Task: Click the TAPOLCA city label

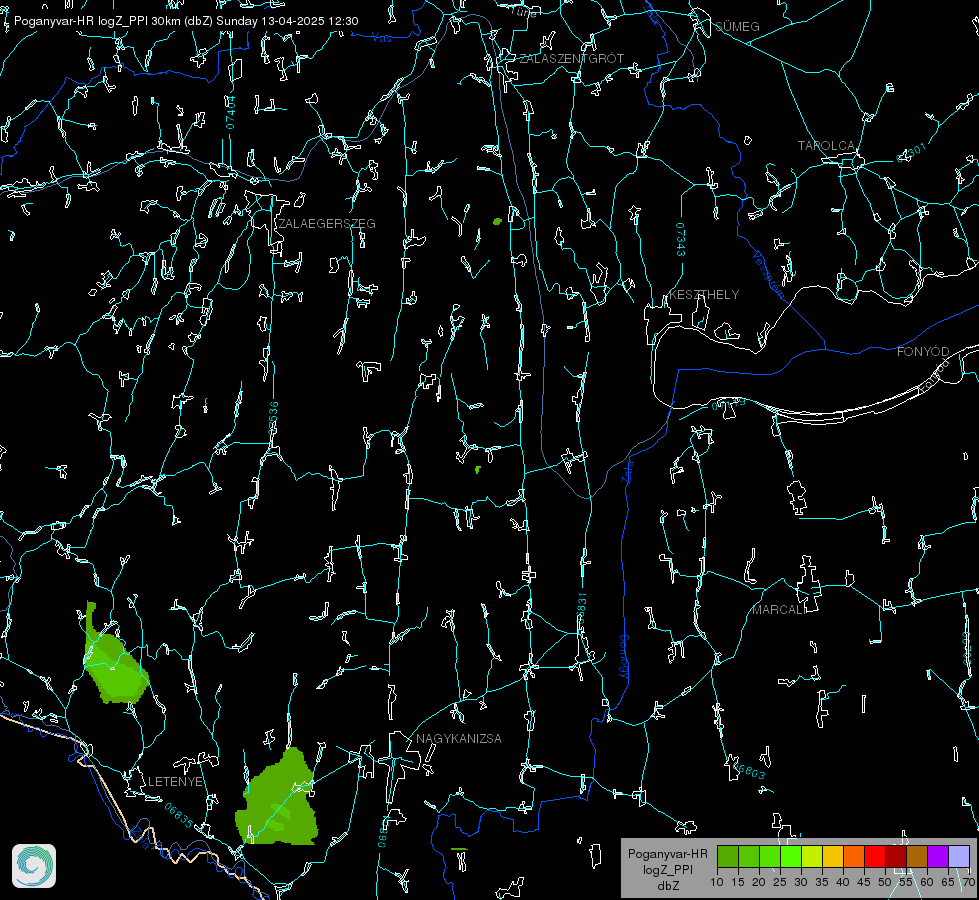Action: [826, 146]
